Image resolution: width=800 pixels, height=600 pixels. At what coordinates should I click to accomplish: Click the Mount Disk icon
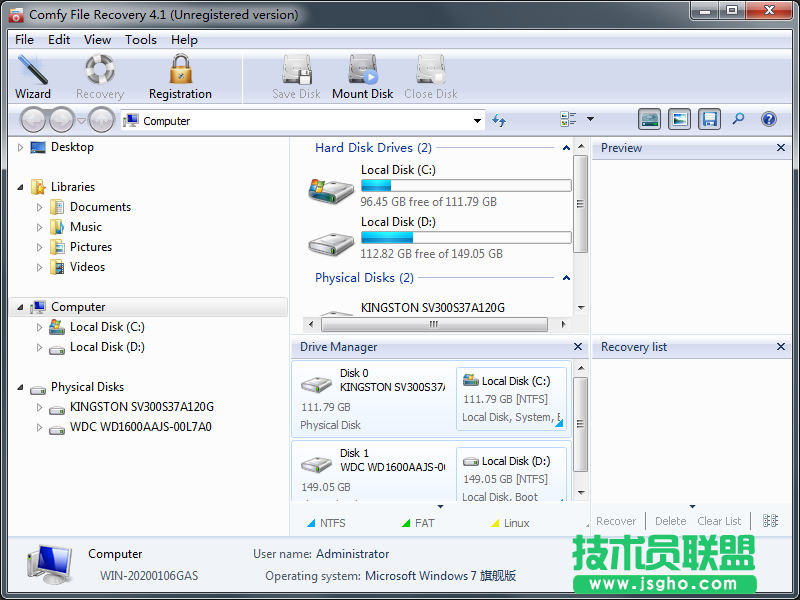362,76
